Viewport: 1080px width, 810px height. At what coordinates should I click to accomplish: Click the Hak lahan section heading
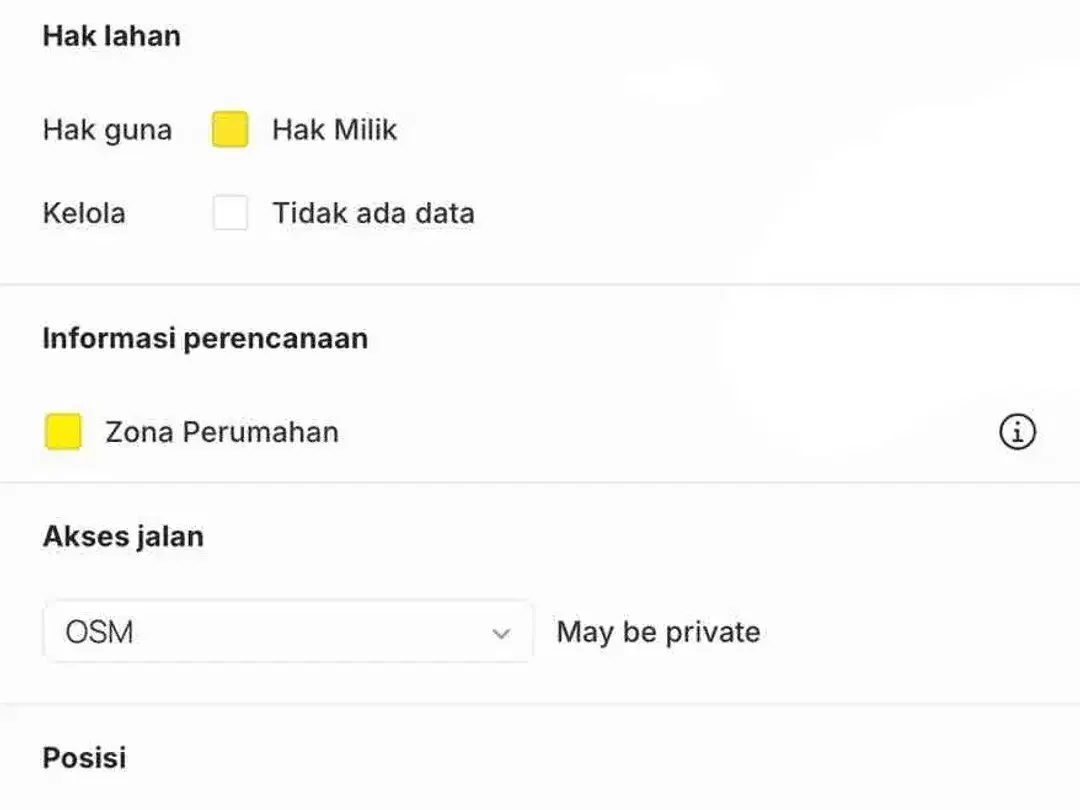(112, 36)
